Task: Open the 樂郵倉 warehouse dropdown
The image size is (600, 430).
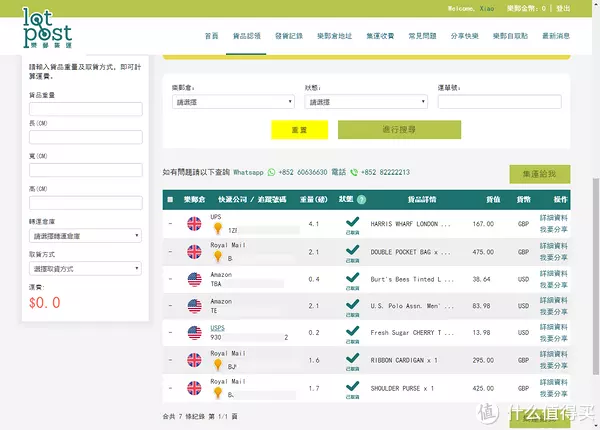Action: point(233,102)
